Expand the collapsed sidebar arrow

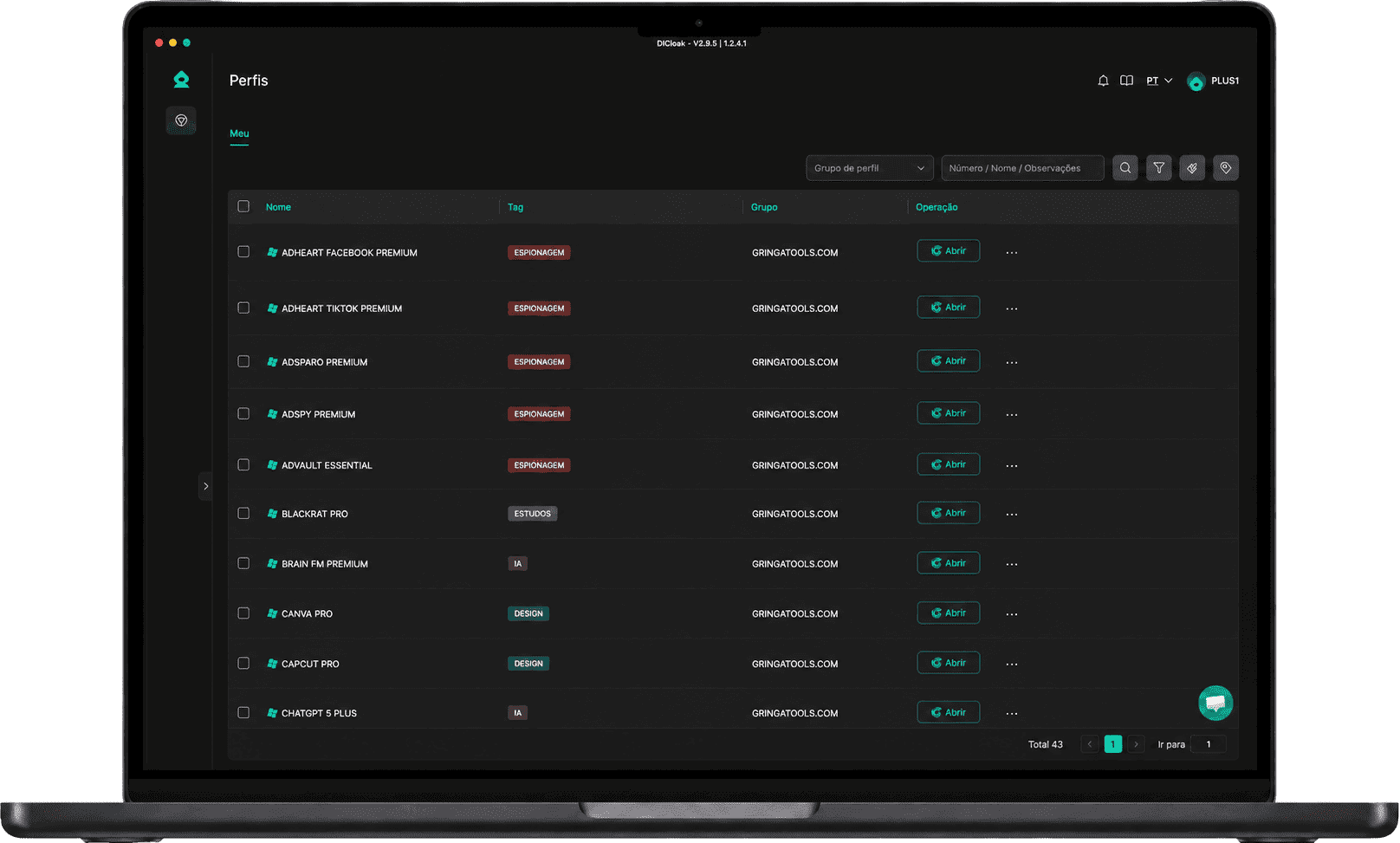pyautogui.click(x=205, y=486)
